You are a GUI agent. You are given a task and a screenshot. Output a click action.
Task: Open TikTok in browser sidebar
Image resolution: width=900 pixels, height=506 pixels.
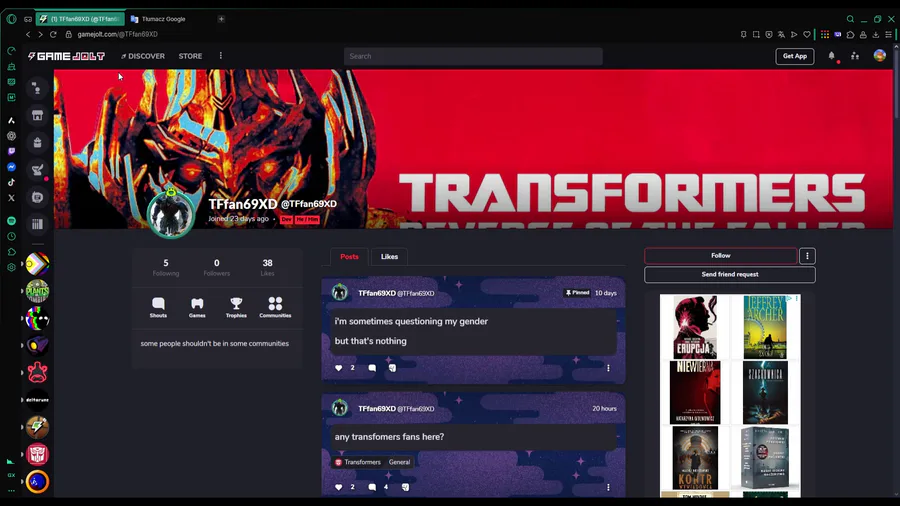[11, 182]
